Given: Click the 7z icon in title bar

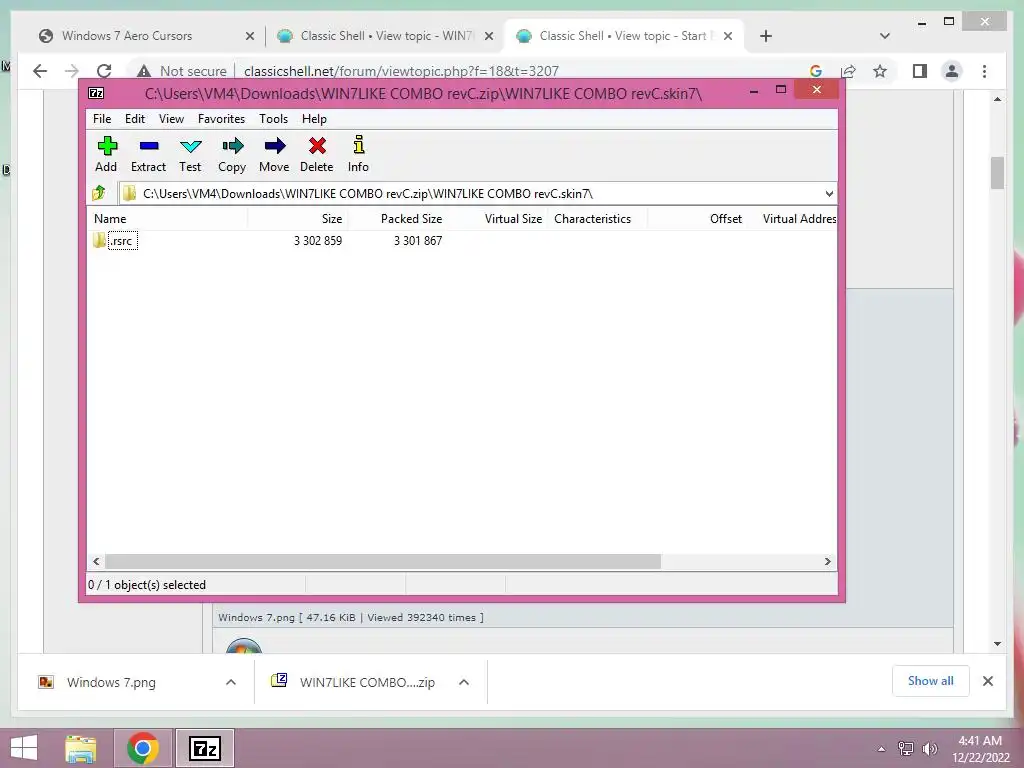Looking at the screenshot, I should (x=96, y=93).
